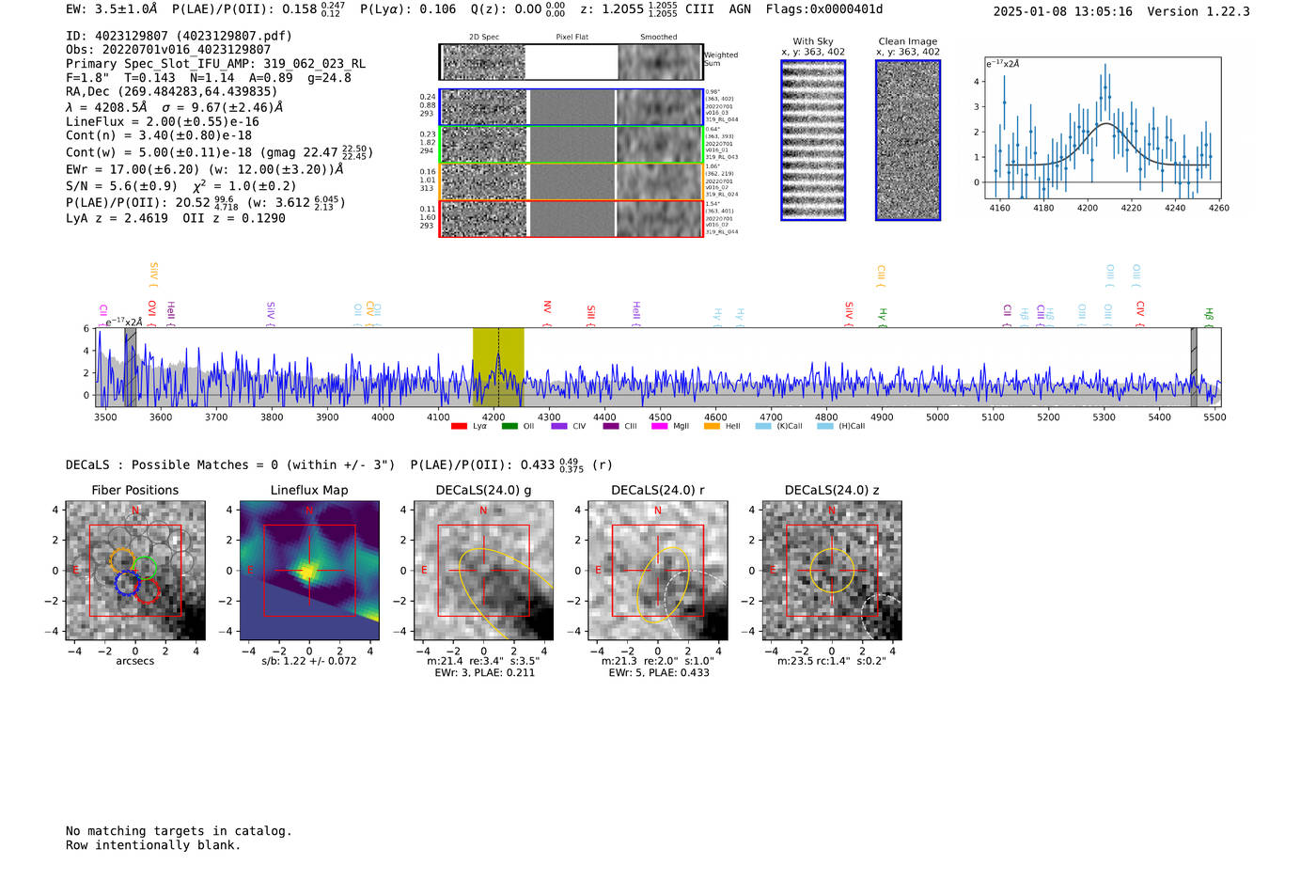
Task: Click the S/N = 5.6(±0.9) value
Action: tap(121, 186)
